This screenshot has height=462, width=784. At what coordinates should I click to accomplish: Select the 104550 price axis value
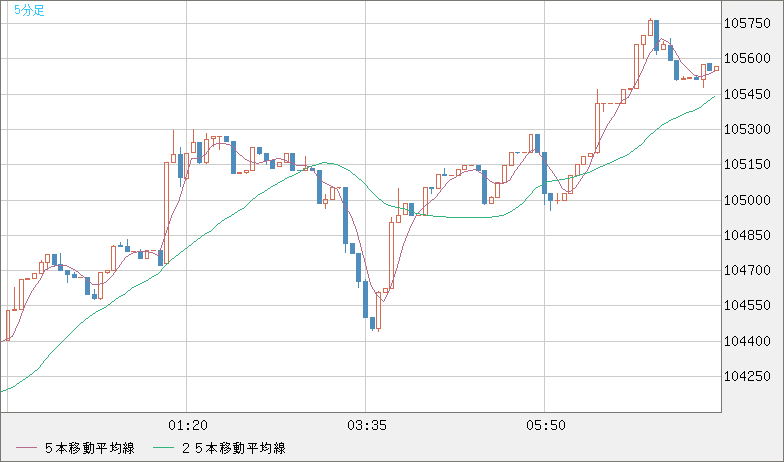click(747, 306)
